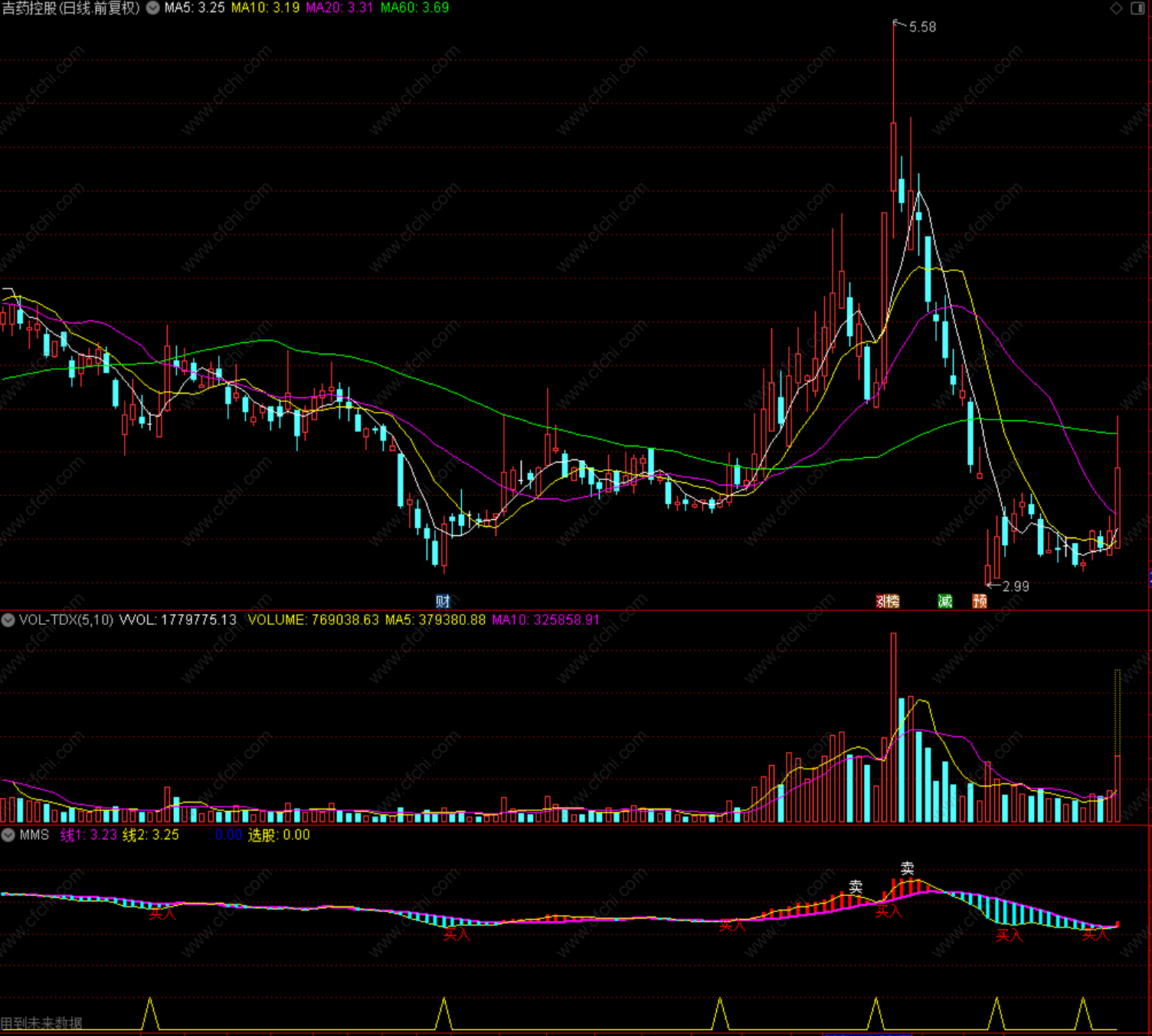This screenshot has height=1036, width=1152.
Task: Select the MA5: 3.25 label
Action: (x=195, y=8)
